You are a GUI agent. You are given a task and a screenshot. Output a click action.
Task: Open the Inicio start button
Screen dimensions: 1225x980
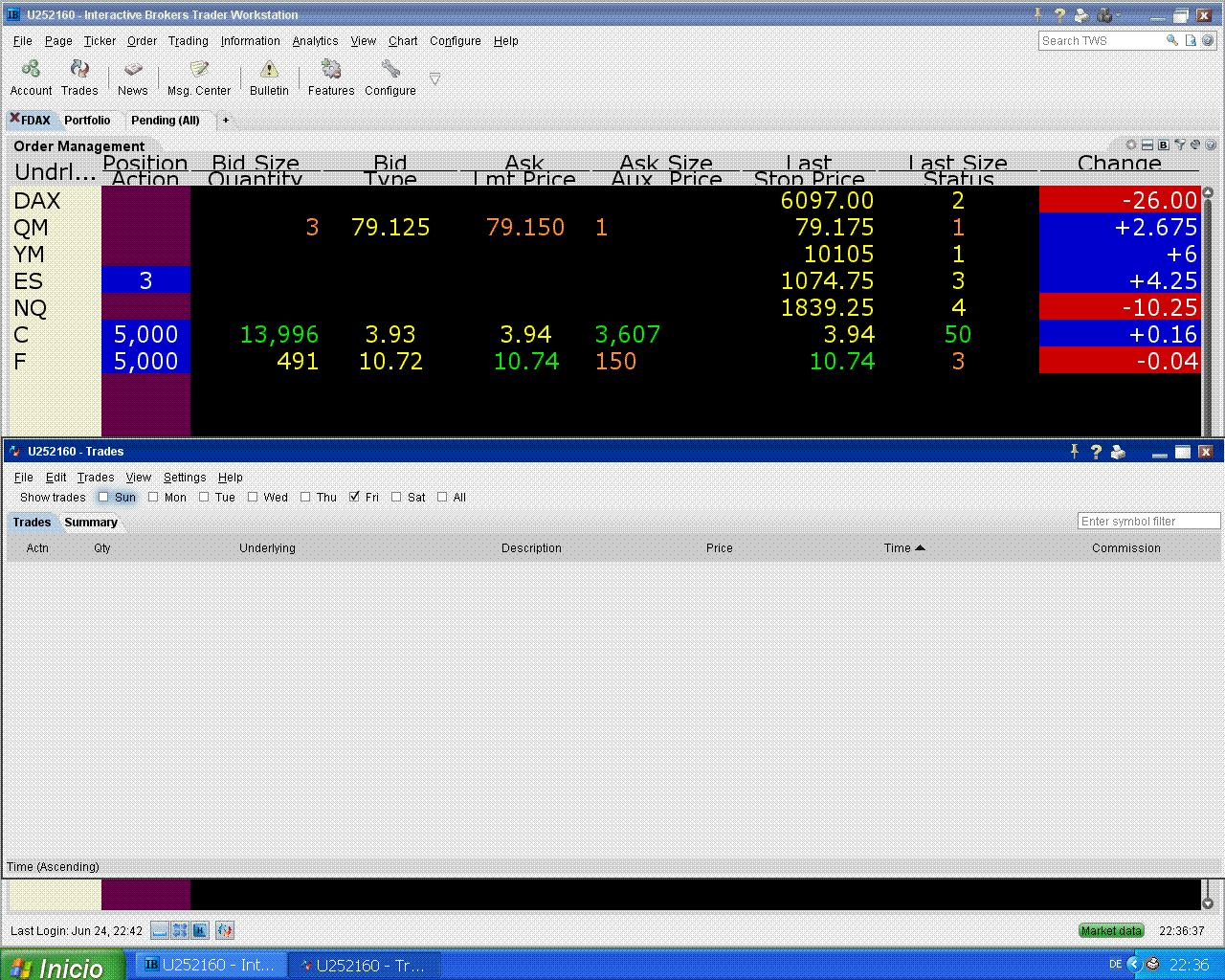coord(62,966)
